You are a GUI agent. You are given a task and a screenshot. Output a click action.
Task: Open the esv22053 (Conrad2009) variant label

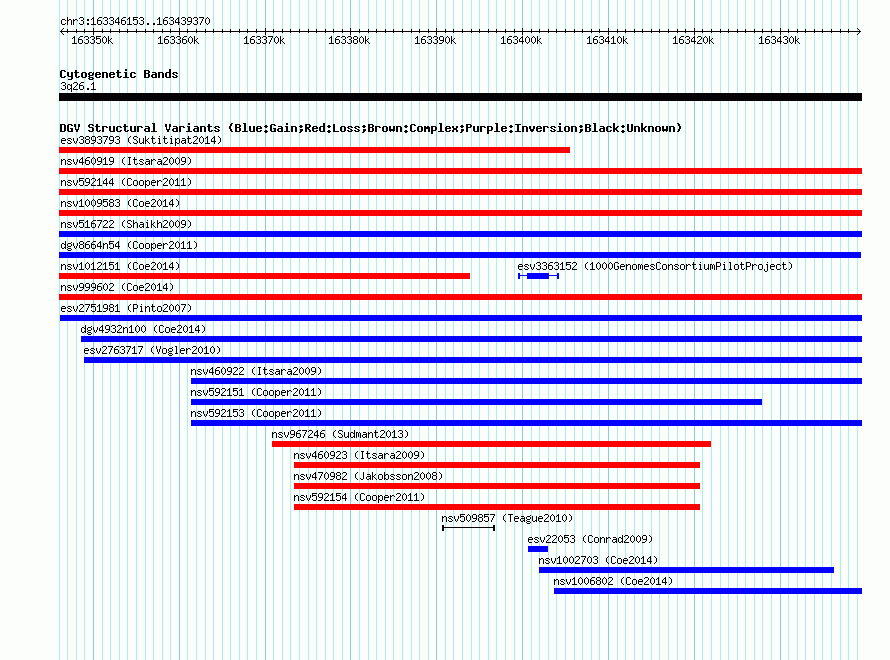point(590,539)
